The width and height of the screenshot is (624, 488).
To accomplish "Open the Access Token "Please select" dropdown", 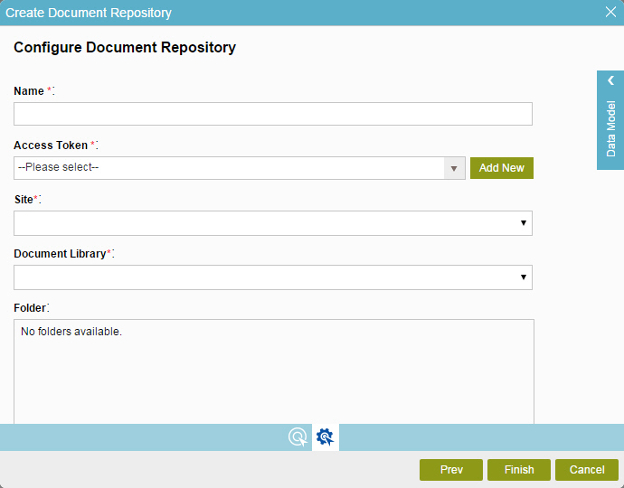I will coord(239,168).
